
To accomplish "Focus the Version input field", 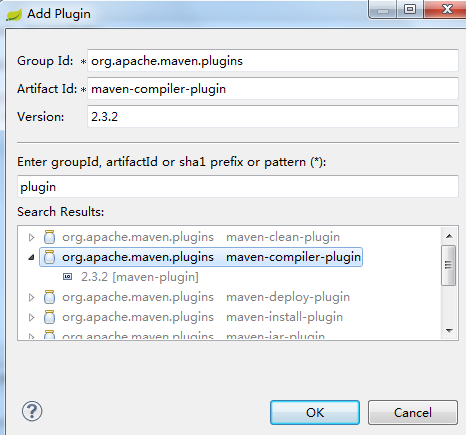I will click(x=273, y=116).
